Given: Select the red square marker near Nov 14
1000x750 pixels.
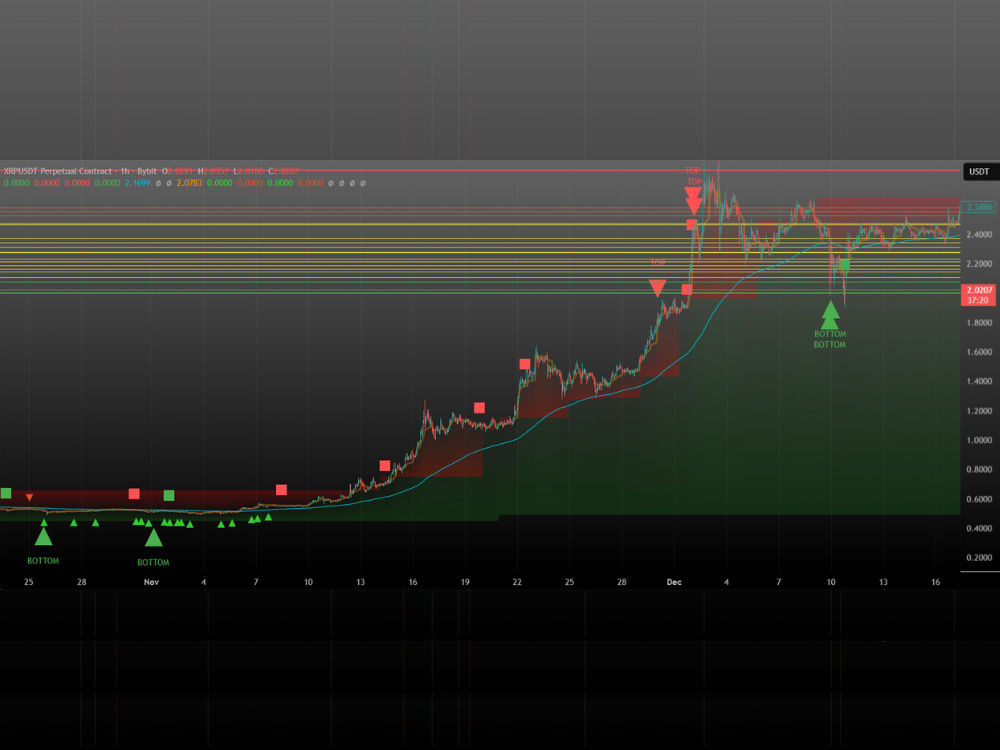Looking at the screenshot, I should pos(385,466).
